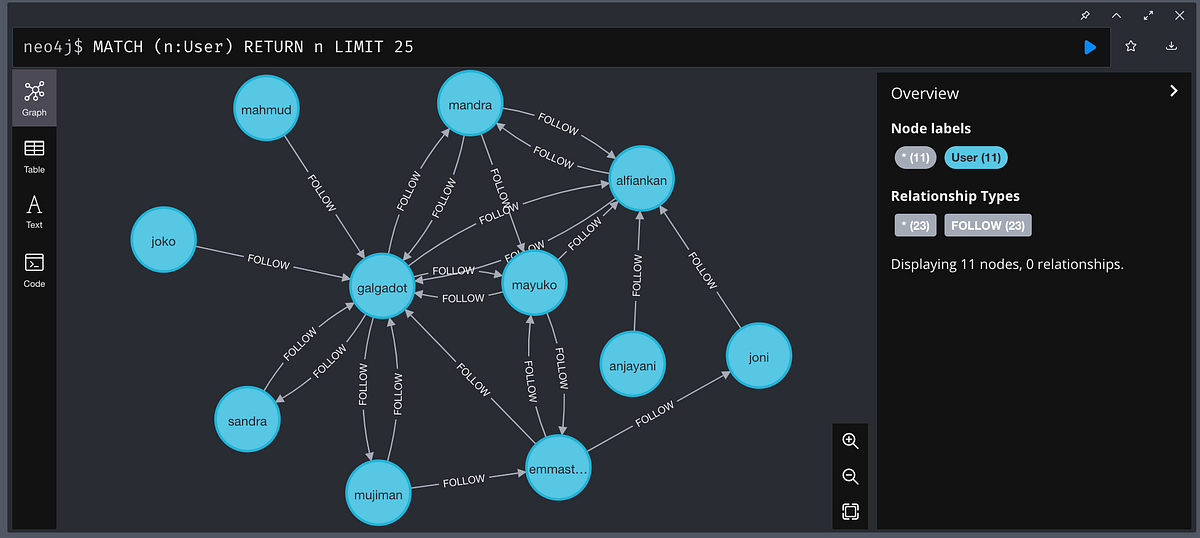The width and height of the screenshot is (1200, 538).
Task: Select the mandra node
Action: pyautogui.click(x=470, y=102)
